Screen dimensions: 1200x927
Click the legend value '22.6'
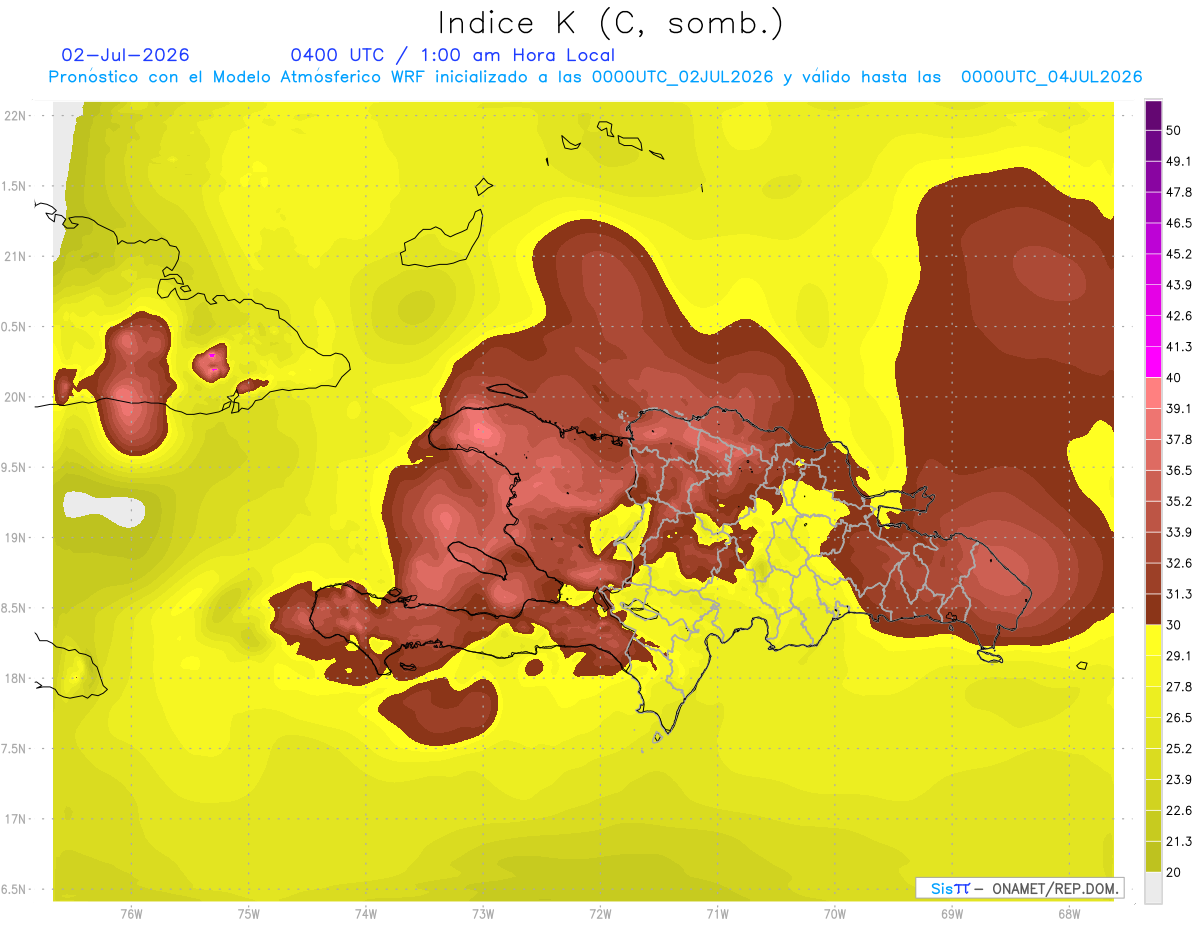tap(1179, 810)
